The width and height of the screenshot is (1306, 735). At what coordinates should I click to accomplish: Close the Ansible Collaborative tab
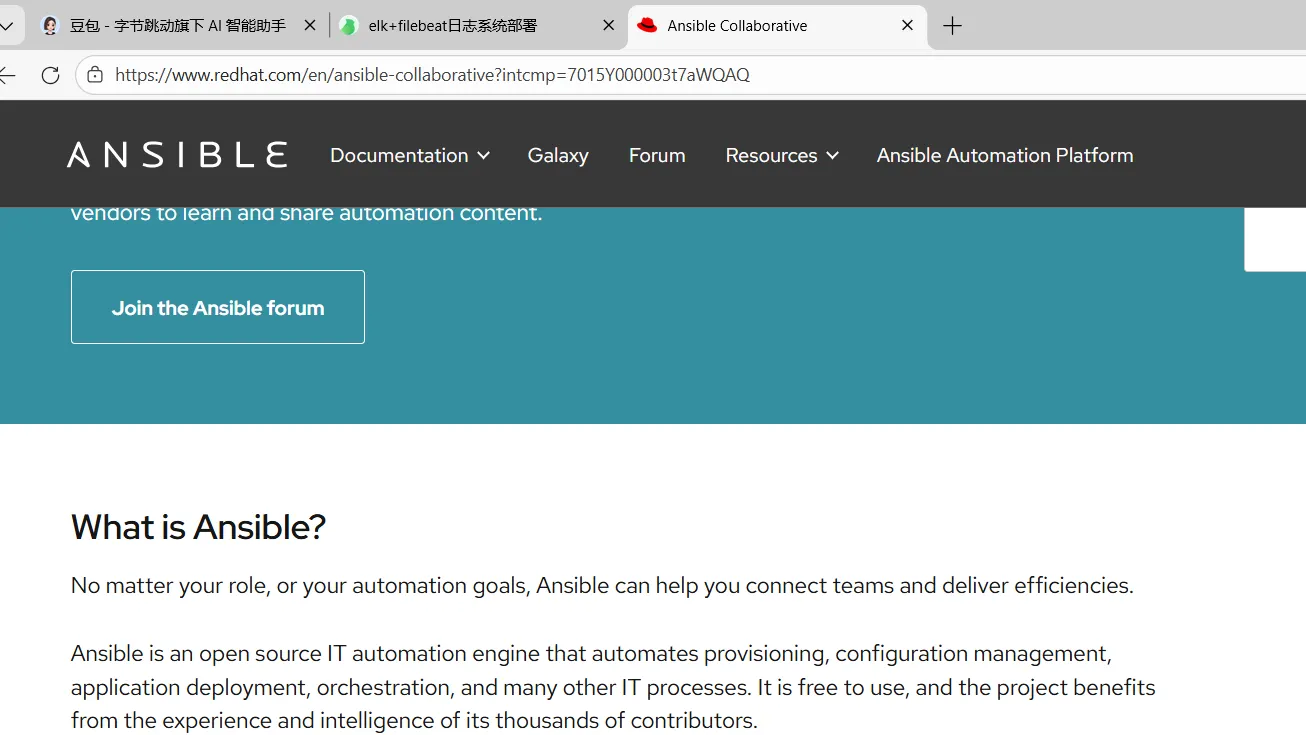[x=907, y=25]
